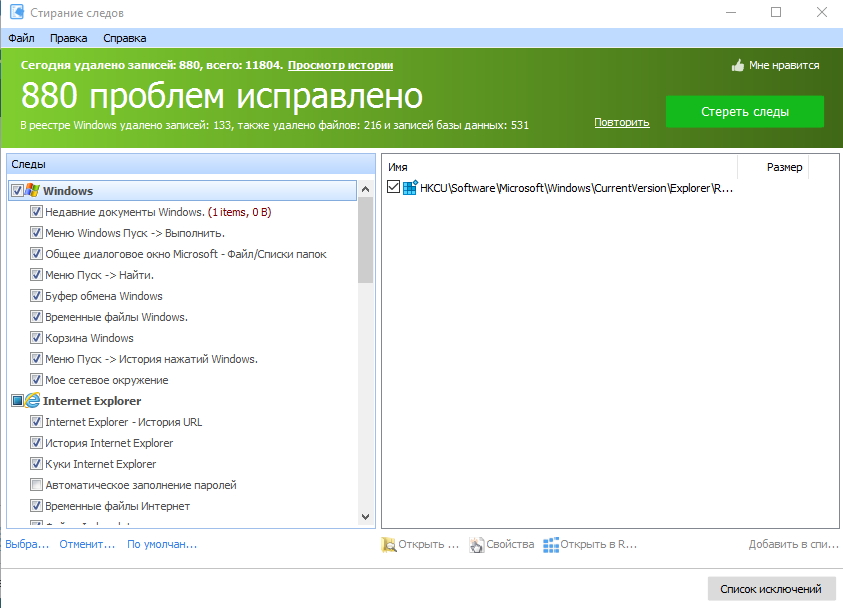Click the Список исключений button
This screenshot has width=843, height=608.
pyautogui.click(x=771, y=589)
